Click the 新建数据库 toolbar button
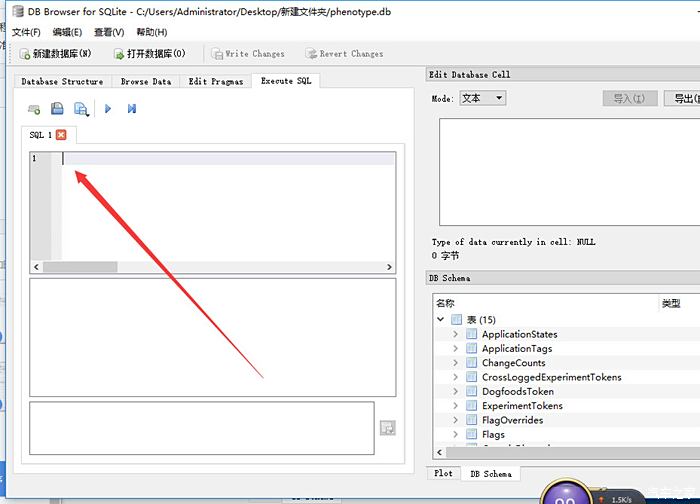This screenshot has width=700, height=504. tap(56, 54)
